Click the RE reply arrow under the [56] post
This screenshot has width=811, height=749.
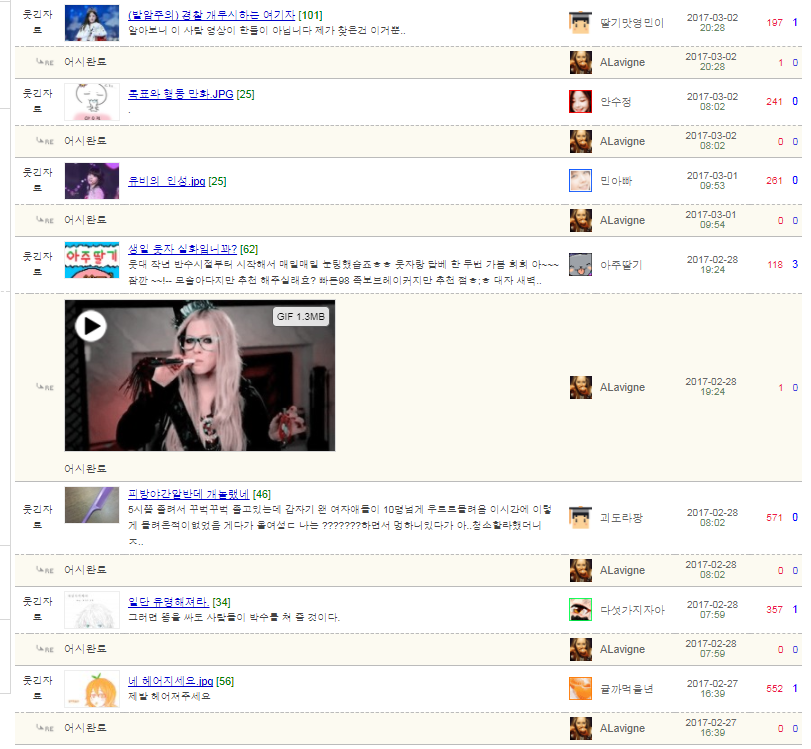coord(45,728)
